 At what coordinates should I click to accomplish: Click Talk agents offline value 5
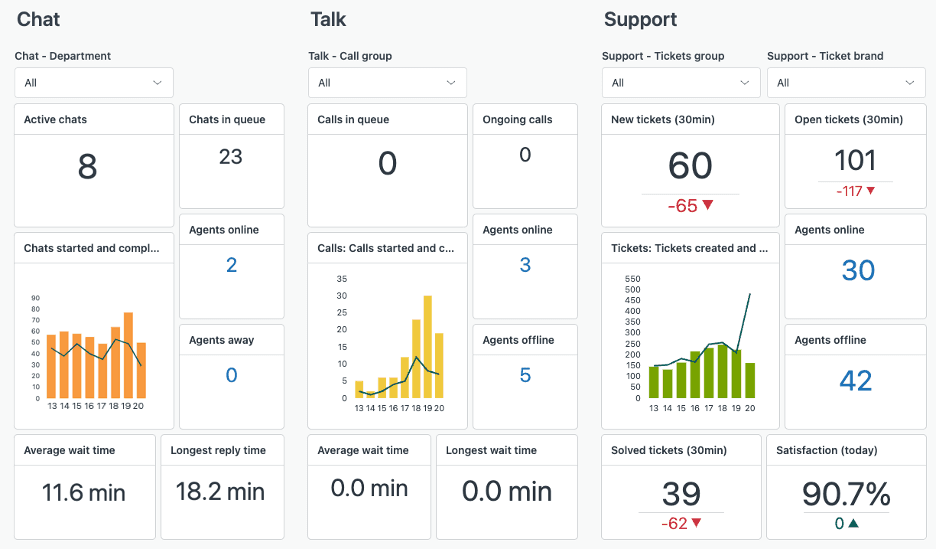[525, 375]
